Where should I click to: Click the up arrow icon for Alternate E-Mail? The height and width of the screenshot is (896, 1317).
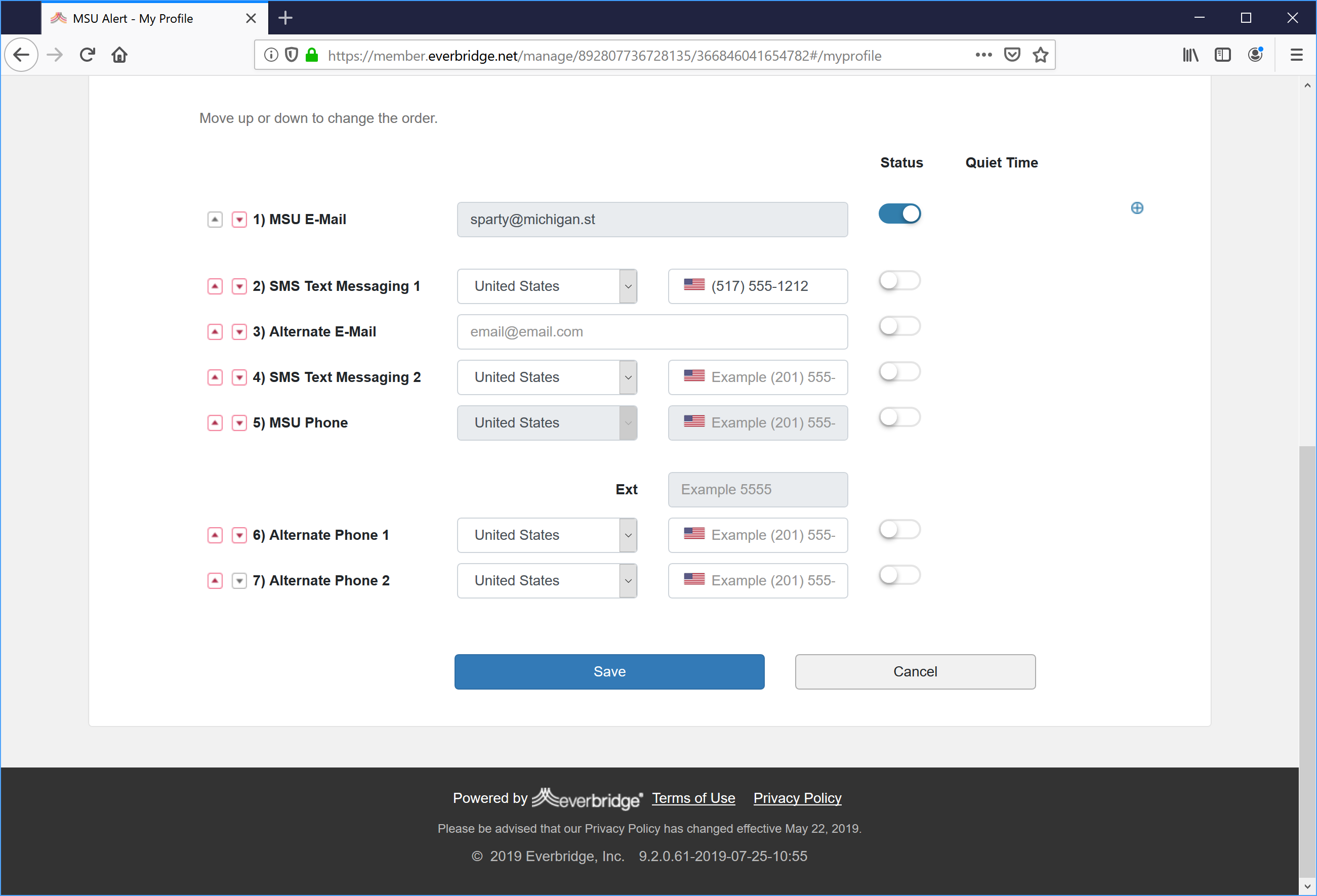point(215,331)
